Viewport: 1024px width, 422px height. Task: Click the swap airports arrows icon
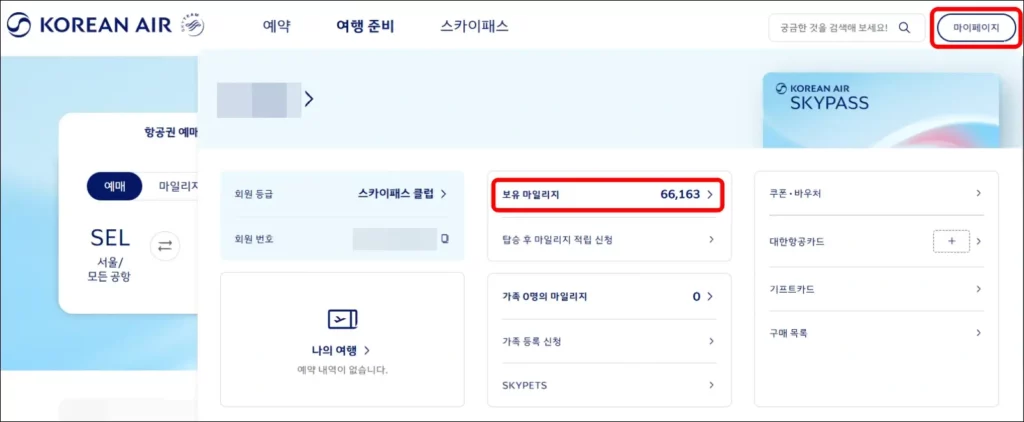[165, 246]
